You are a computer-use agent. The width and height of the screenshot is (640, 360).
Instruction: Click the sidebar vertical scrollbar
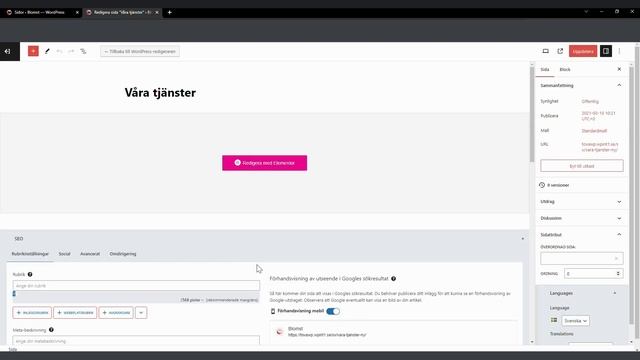point(632,196)
